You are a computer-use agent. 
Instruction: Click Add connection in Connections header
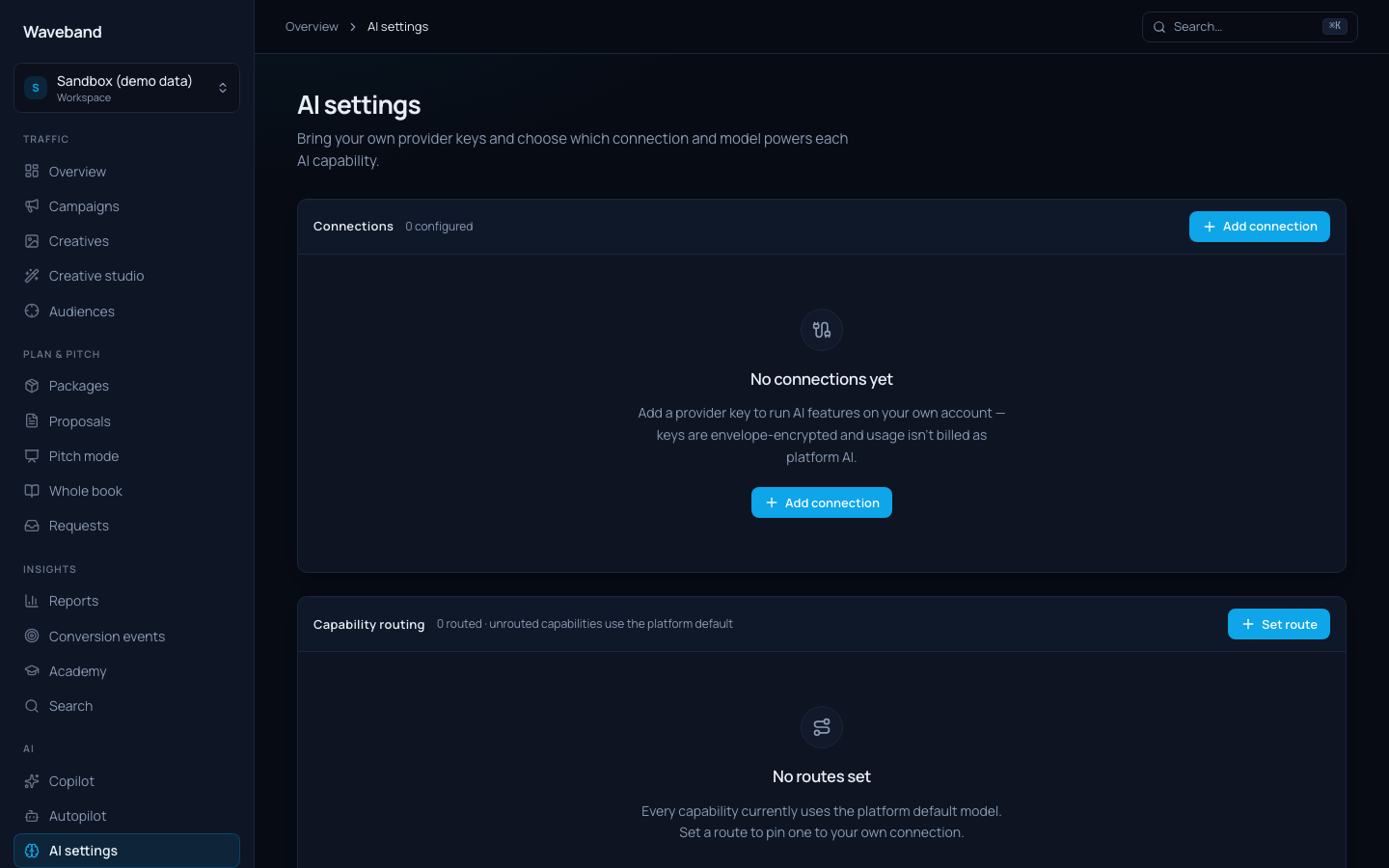point(1260,227)
